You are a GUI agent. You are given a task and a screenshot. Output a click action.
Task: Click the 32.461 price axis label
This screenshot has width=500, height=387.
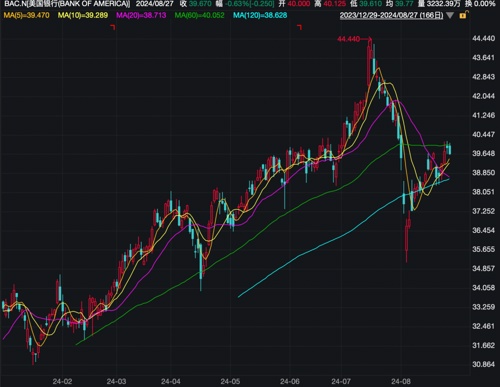pos(483,326)
